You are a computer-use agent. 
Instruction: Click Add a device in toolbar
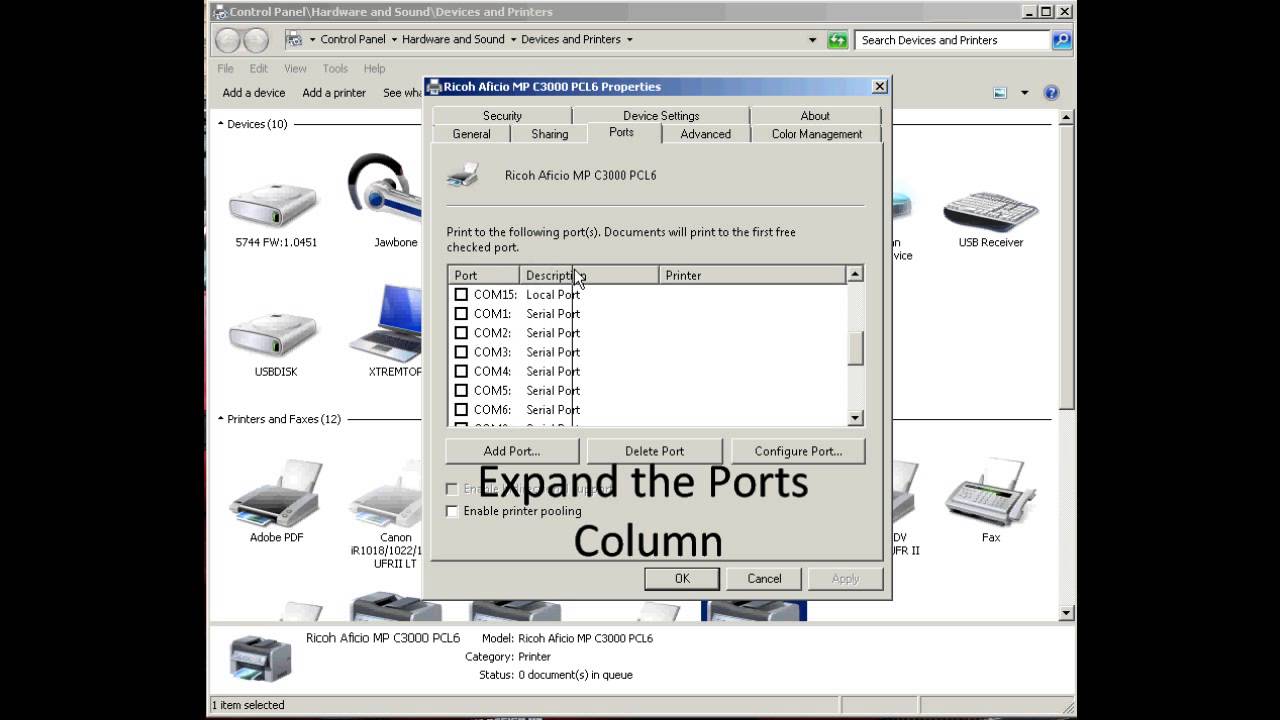click(254, 93)
